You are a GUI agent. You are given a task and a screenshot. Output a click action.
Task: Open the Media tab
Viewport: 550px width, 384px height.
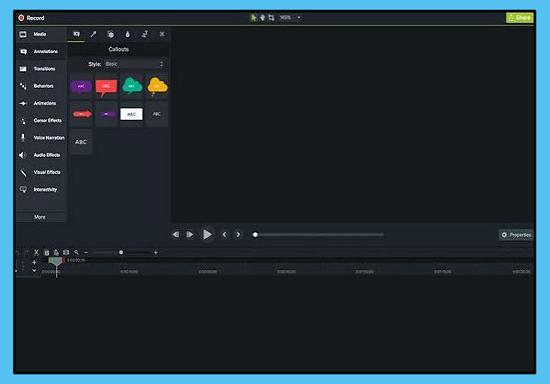point(41,34)
